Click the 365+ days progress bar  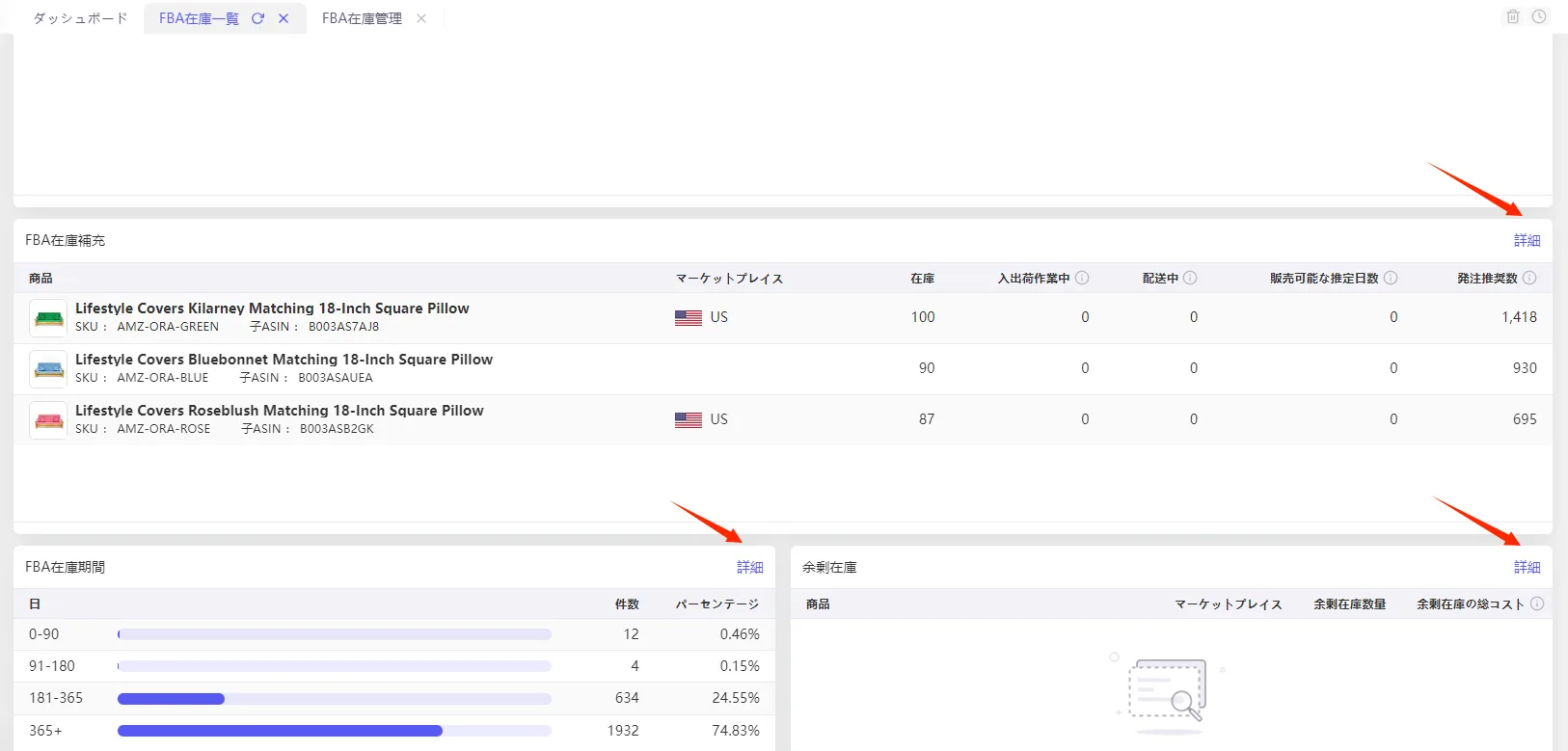point(335,731)
